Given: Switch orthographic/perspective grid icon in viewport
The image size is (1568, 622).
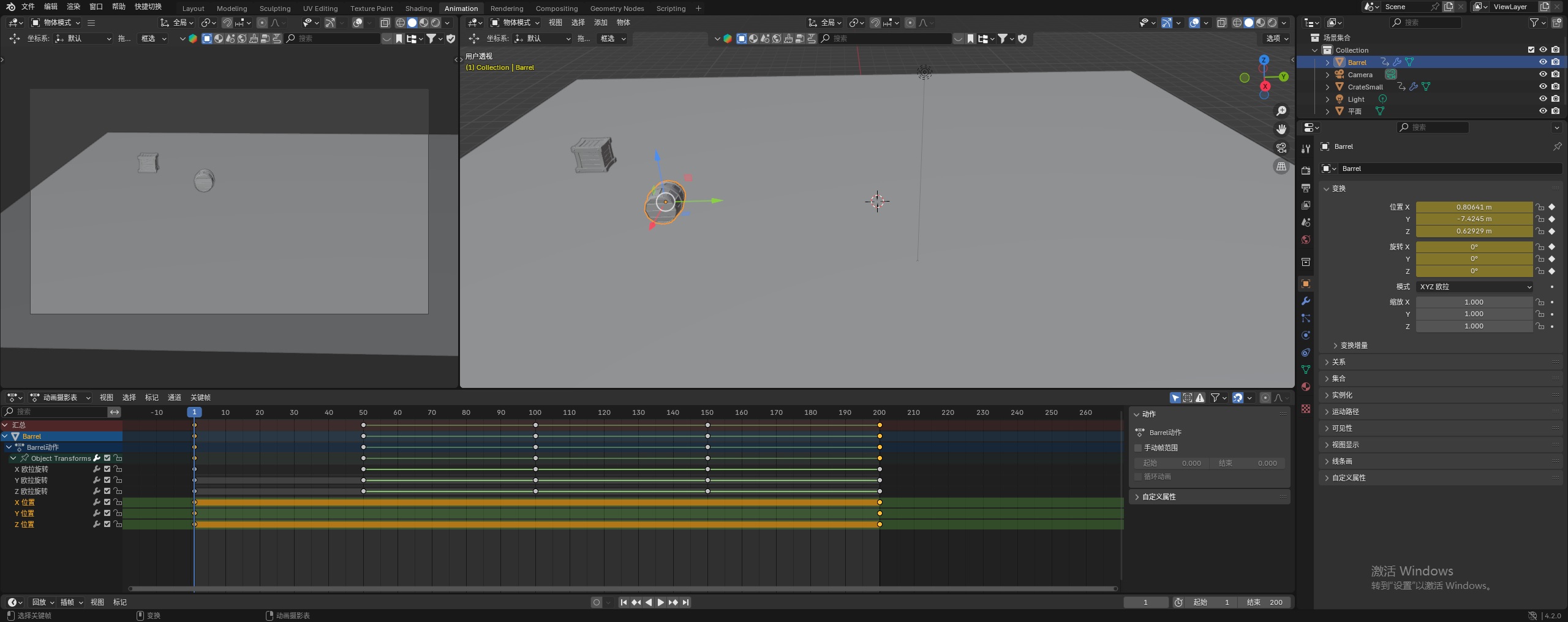Looking at the screenshot, I should click(x=1281, y=166).
